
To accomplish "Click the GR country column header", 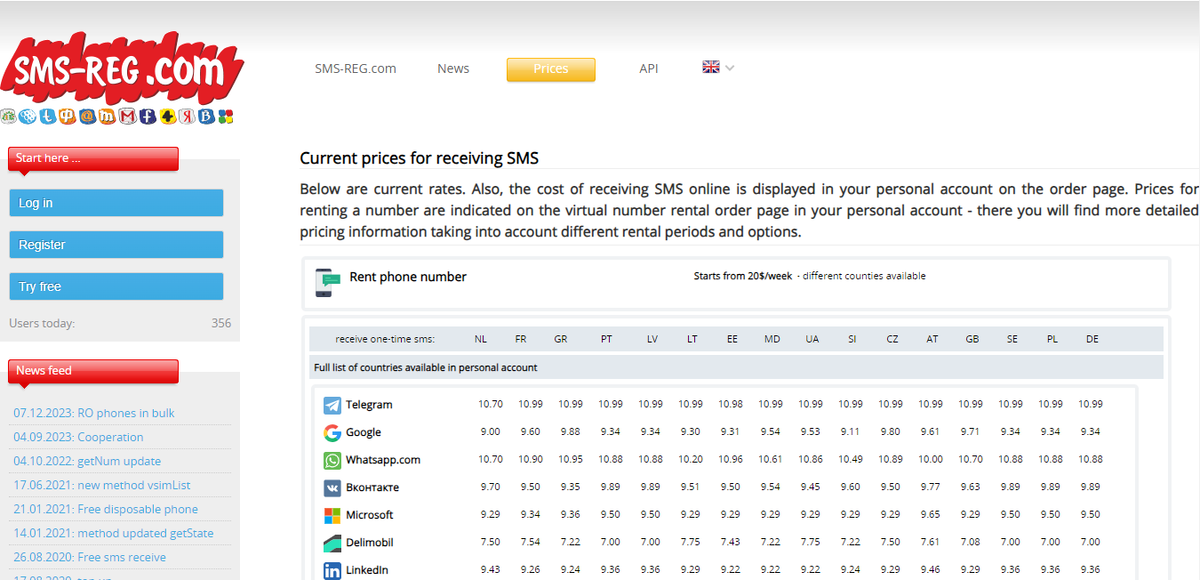I will 561,339.
